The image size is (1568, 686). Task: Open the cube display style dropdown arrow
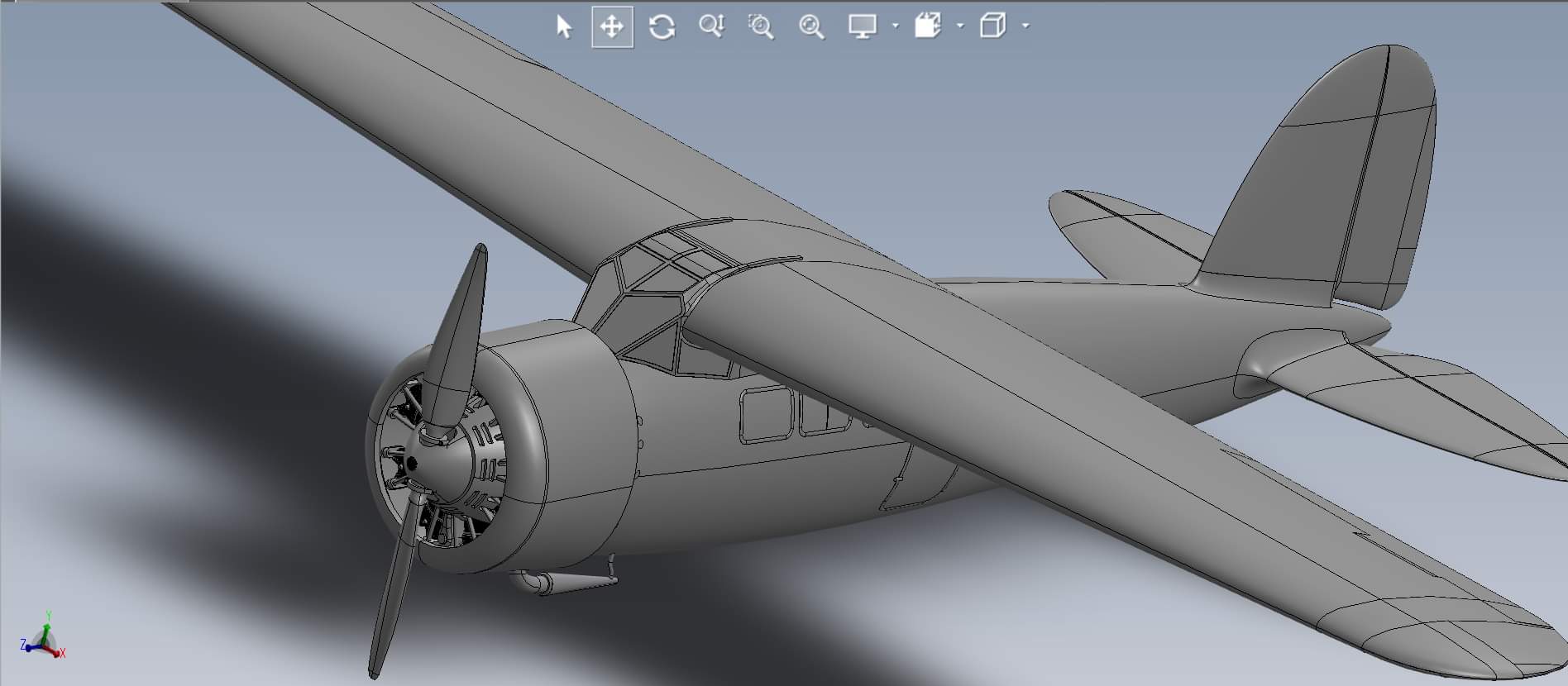click(1025, 26)
